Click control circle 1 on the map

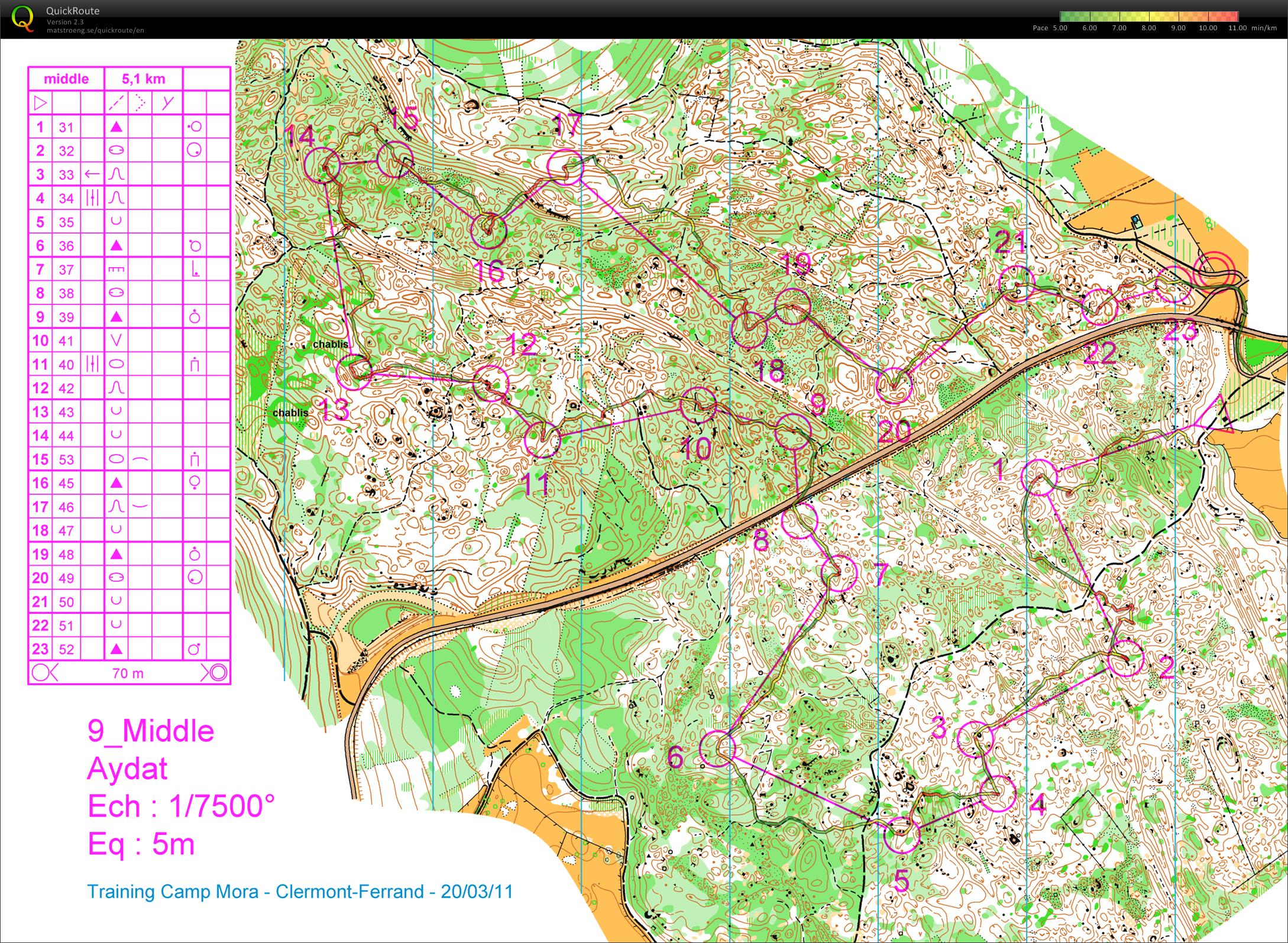coord(1039,477)
